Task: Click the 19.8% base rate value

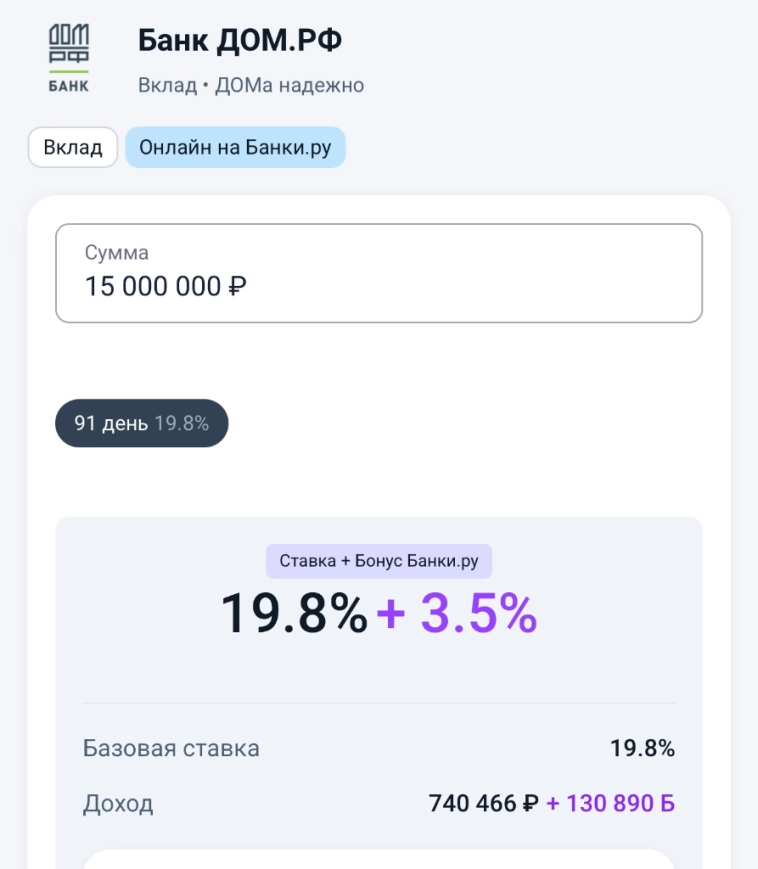Action: [x=642, y=748]
